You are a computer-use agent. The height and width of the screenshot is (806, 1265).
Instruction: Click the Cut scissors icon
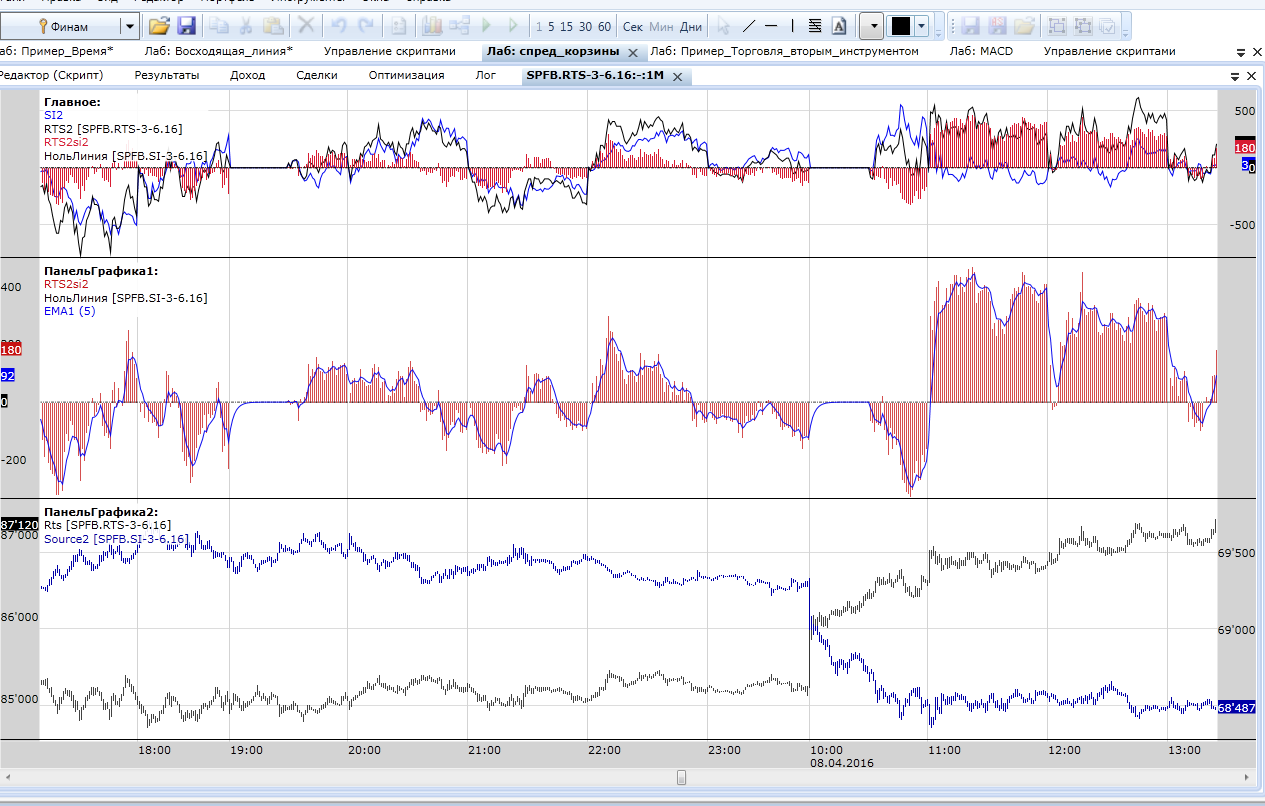click(x=246, y=26)
